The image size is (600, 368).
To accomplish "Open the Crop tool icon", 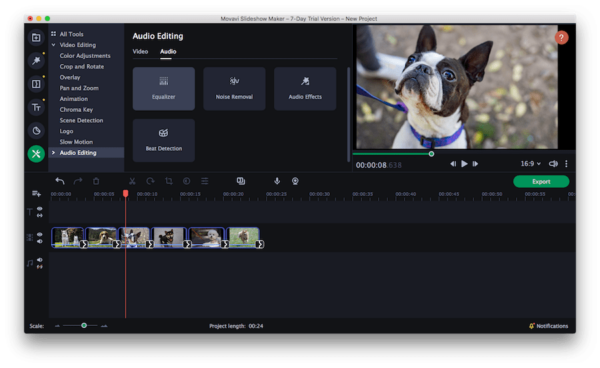I will point(169,181).
